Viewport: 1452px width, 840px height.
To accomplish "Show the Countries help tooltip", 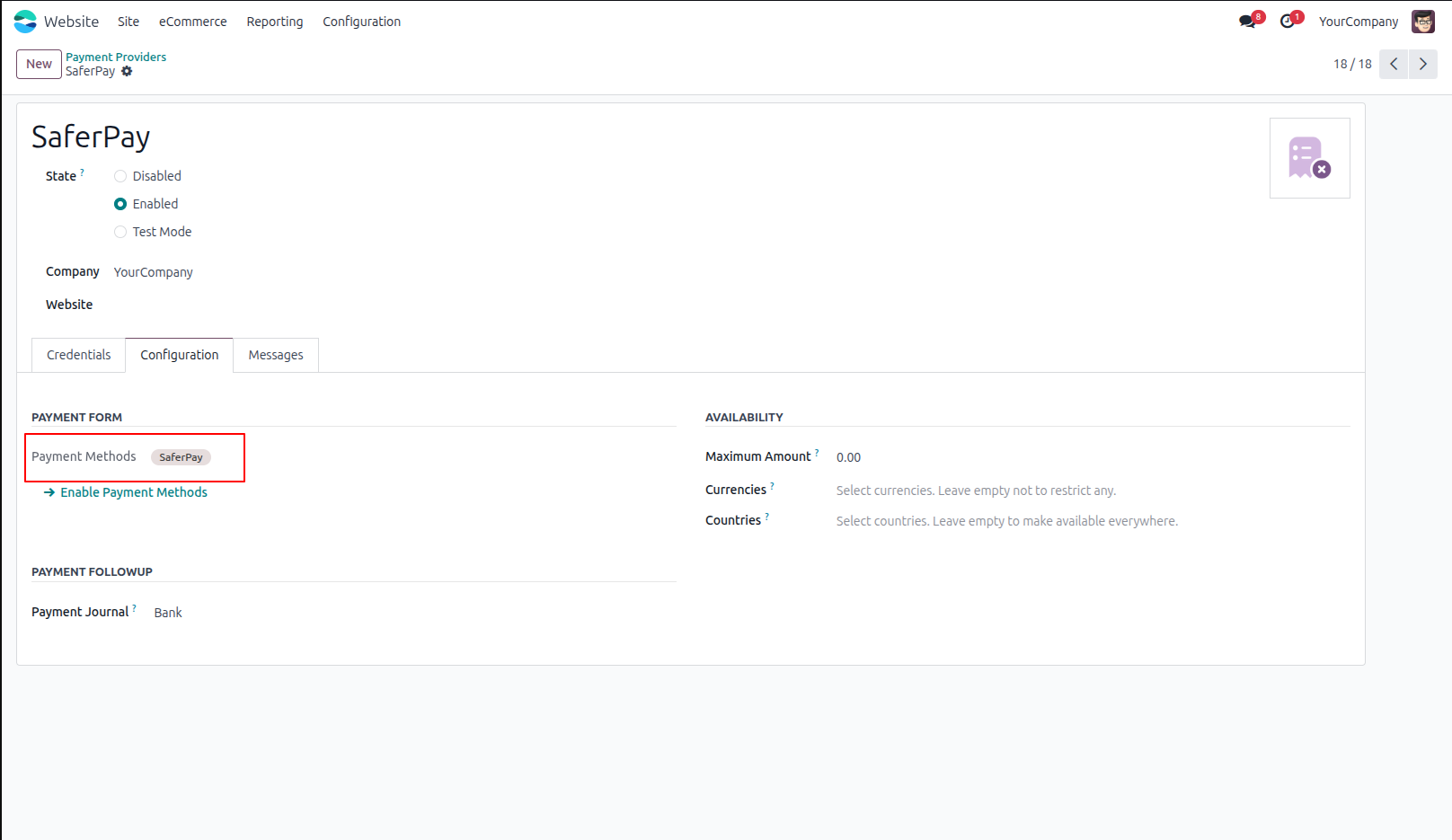I will coord(766,516).
